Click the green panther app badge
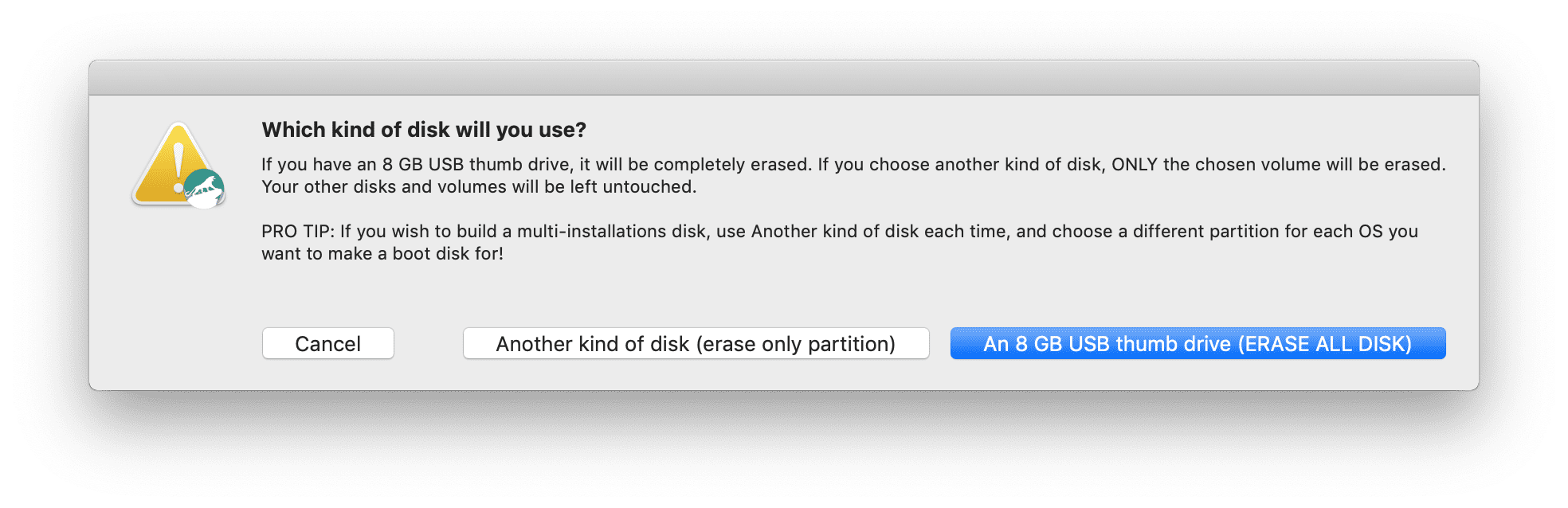Screen dimensions: 1568x508 [206, 189]
